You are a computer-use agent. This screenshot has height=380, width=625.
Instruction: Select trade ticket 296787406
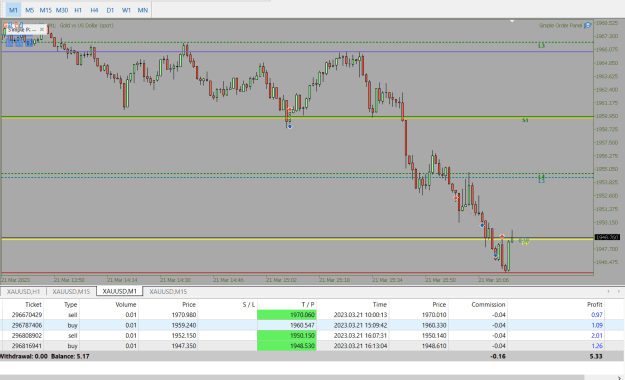pyautogui.click(x=27, y=325)
